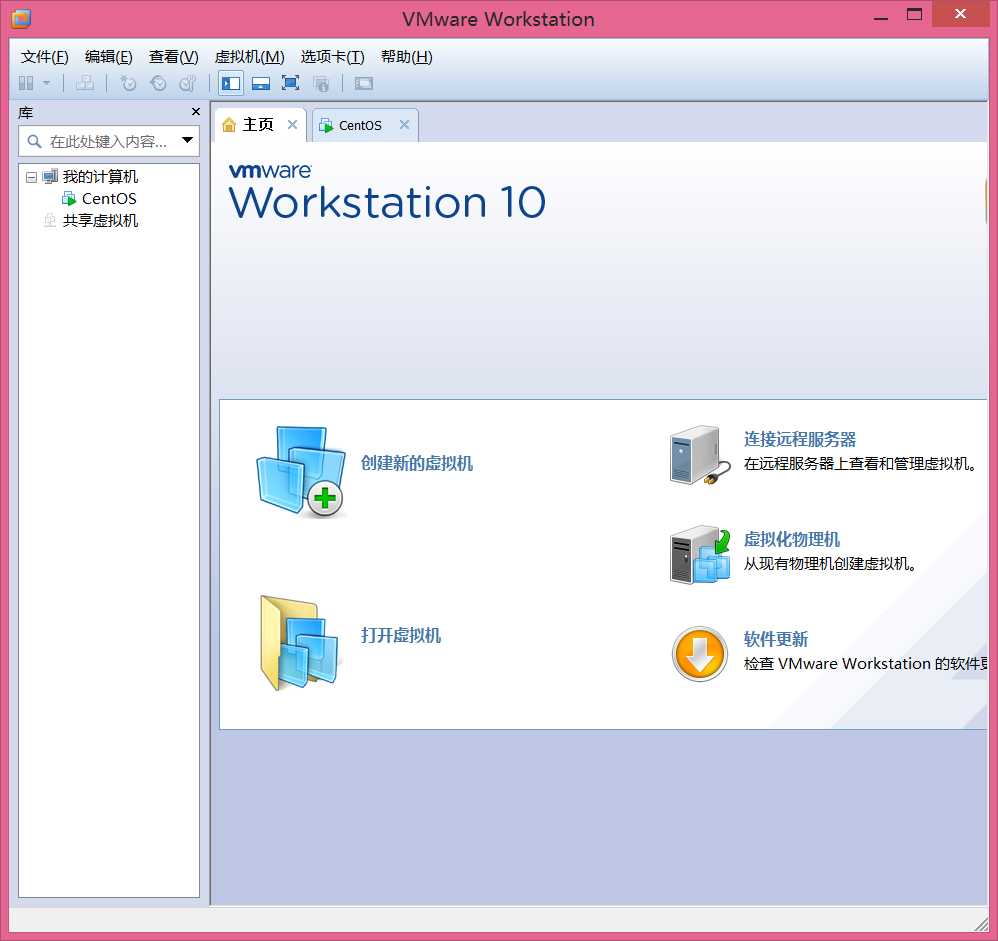Select 共享虚拟机 in the library tree
998x941 pixels.
coord(100,220)
